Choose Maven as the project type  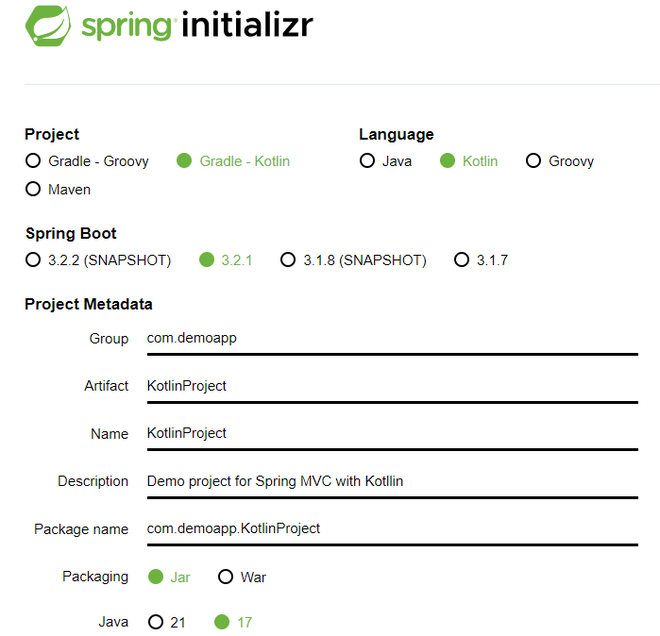click(x=33, y=189)
